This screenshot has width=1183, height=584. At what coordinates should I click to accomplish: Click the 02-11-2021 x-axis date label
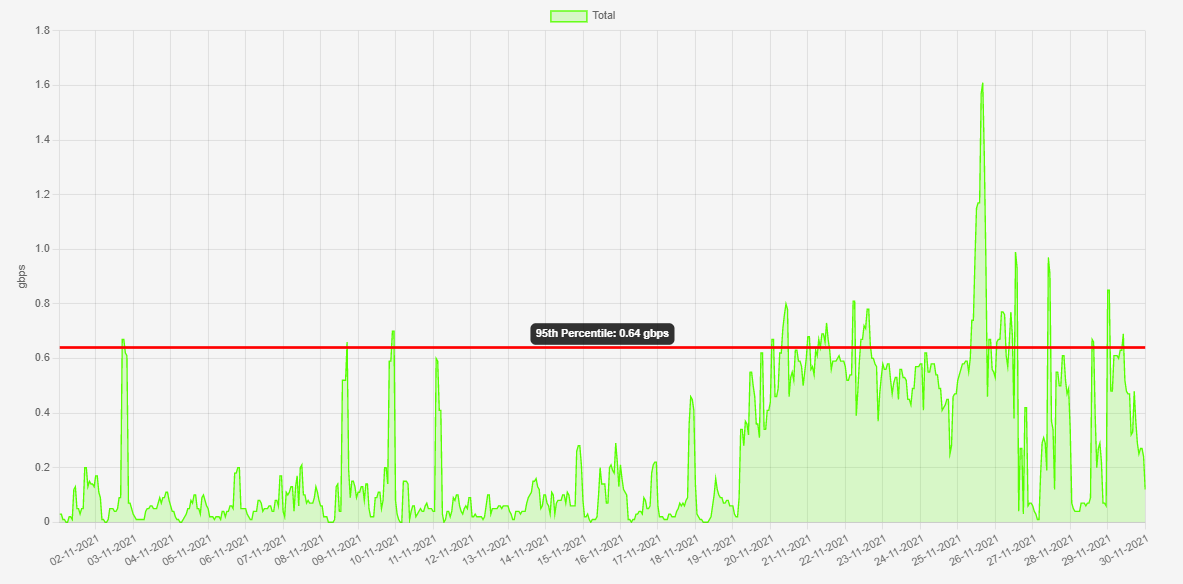pos(77,548)
